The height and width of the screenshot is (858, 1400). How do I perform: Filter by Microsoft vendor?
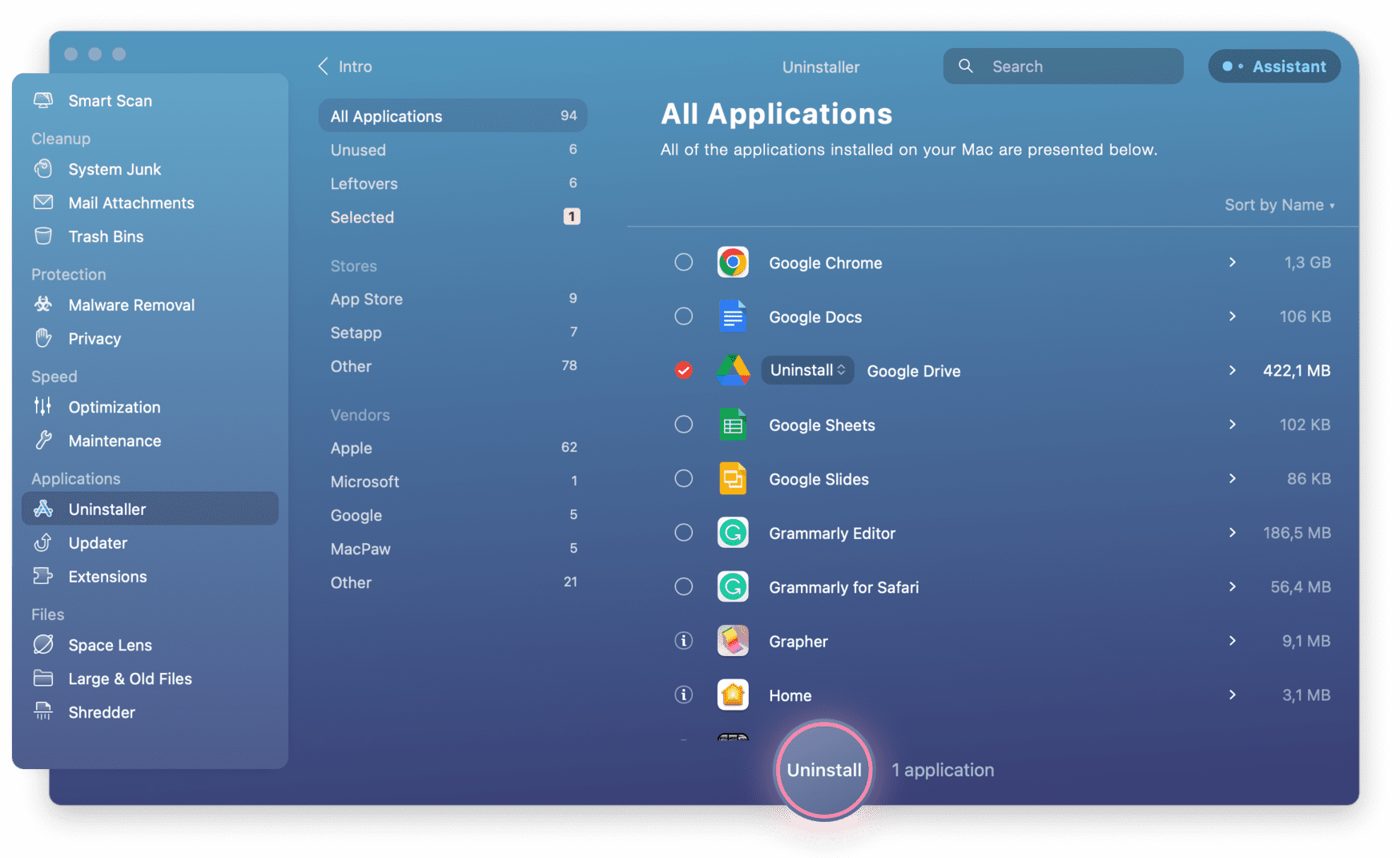(453, 481)
